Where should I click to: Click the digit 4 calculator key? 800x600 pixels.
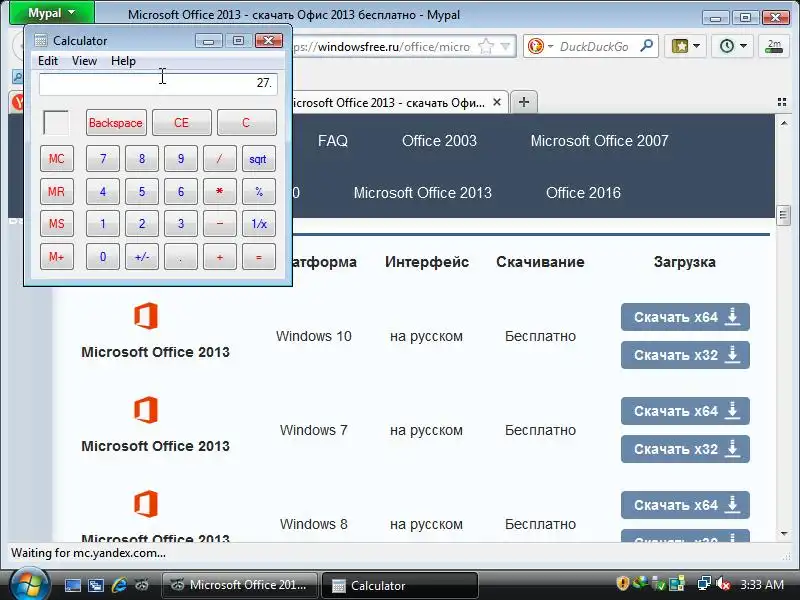click(x=103, y=191)
